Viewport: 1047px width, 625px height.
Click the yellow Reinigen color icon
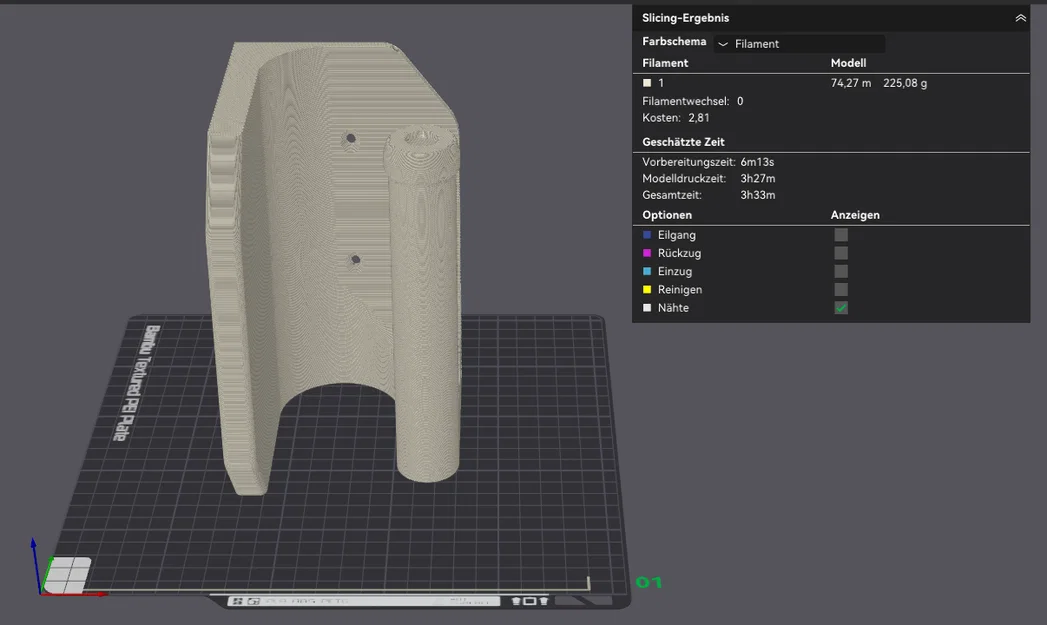(646, 289)
